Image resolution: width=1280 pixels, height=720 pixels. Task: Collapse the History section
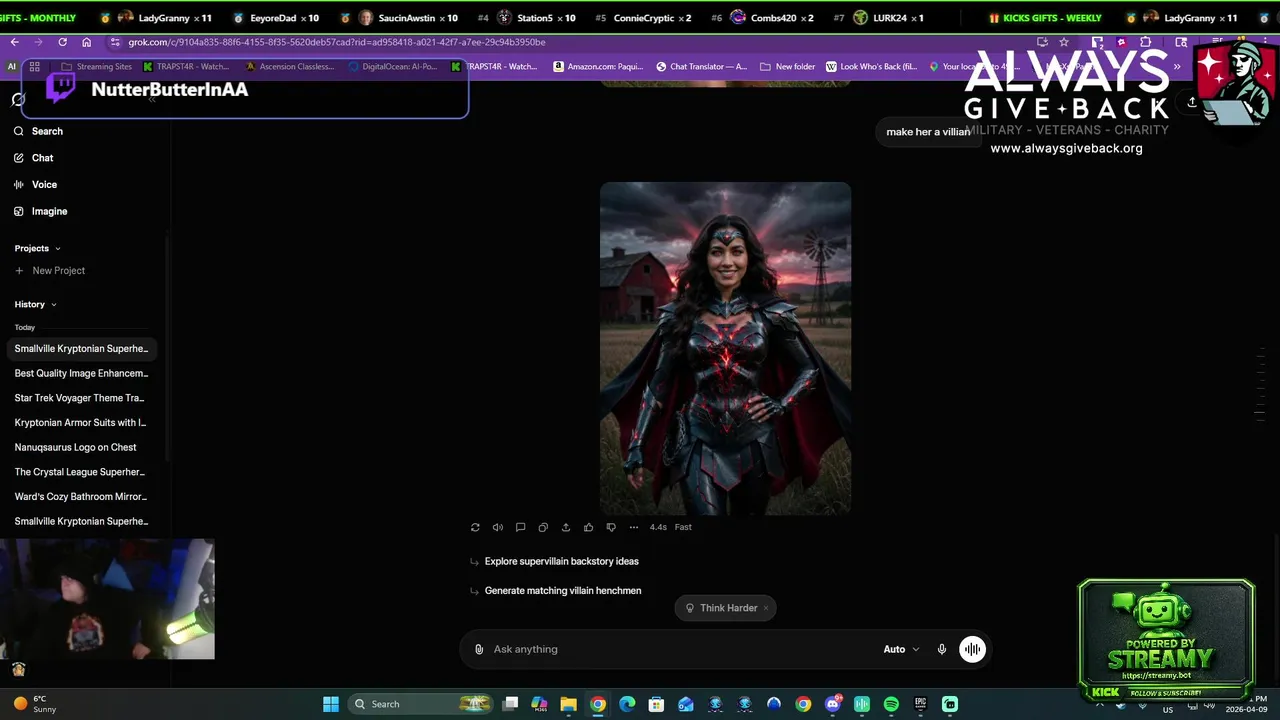[x=36, y=304]
